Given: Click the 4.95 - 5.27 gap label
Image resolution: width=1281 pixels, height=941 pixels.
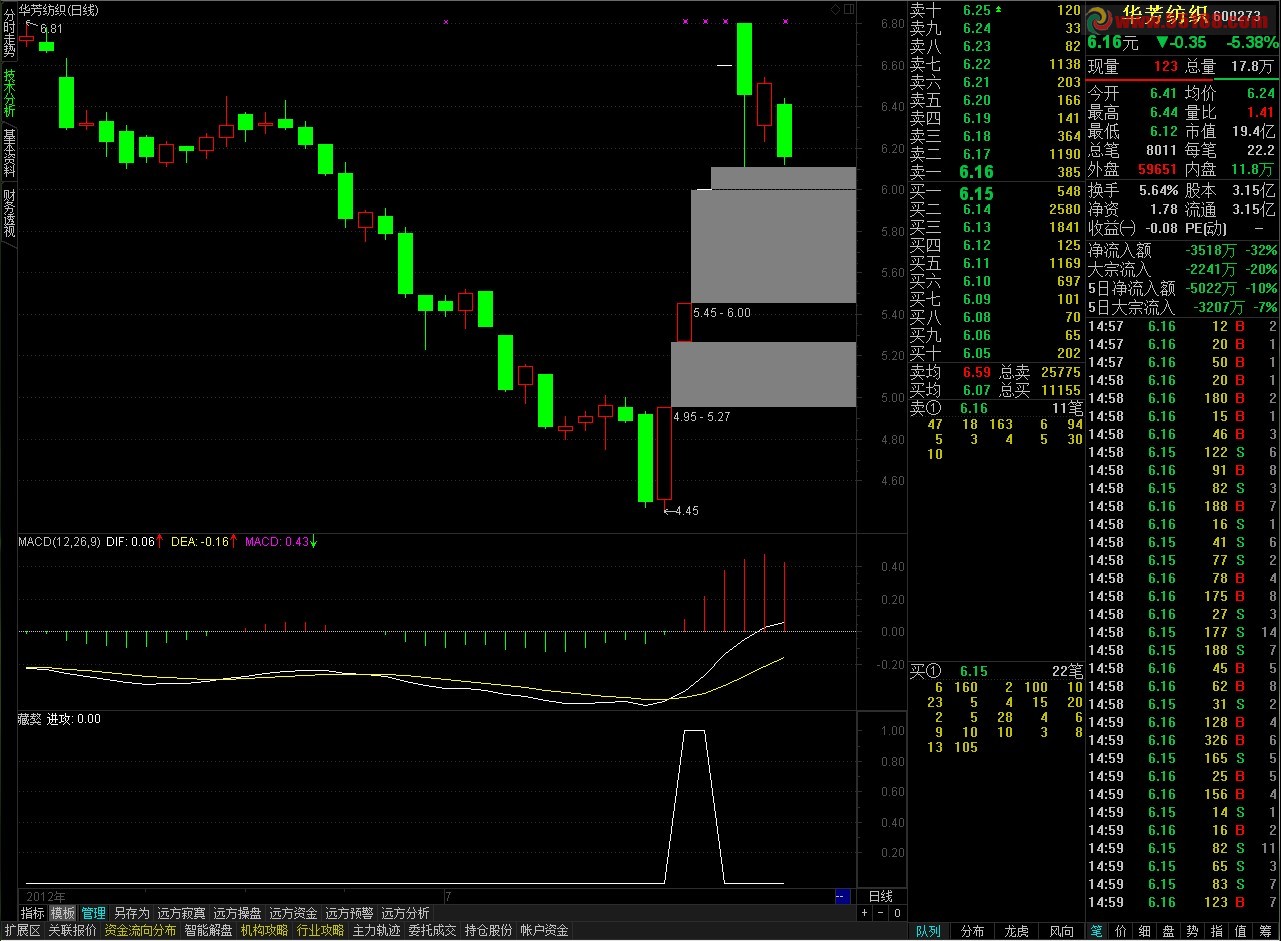Looking at the screenshot, I should (702, 416).
